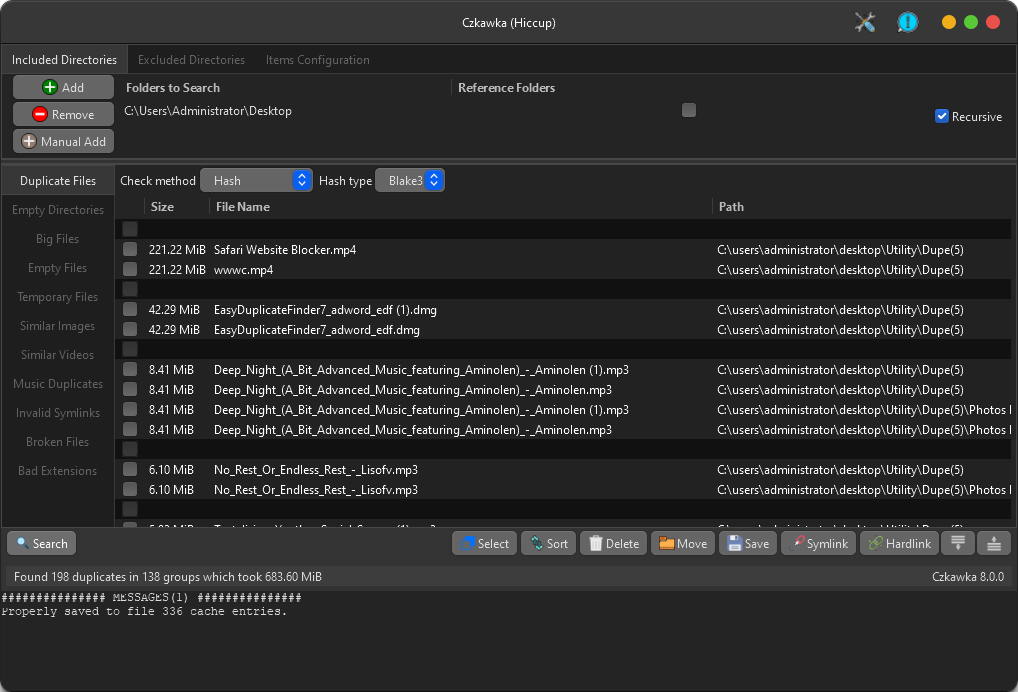Click the Sort button
Viewport: 1018px width, 692px height.
tap(548, 543)
